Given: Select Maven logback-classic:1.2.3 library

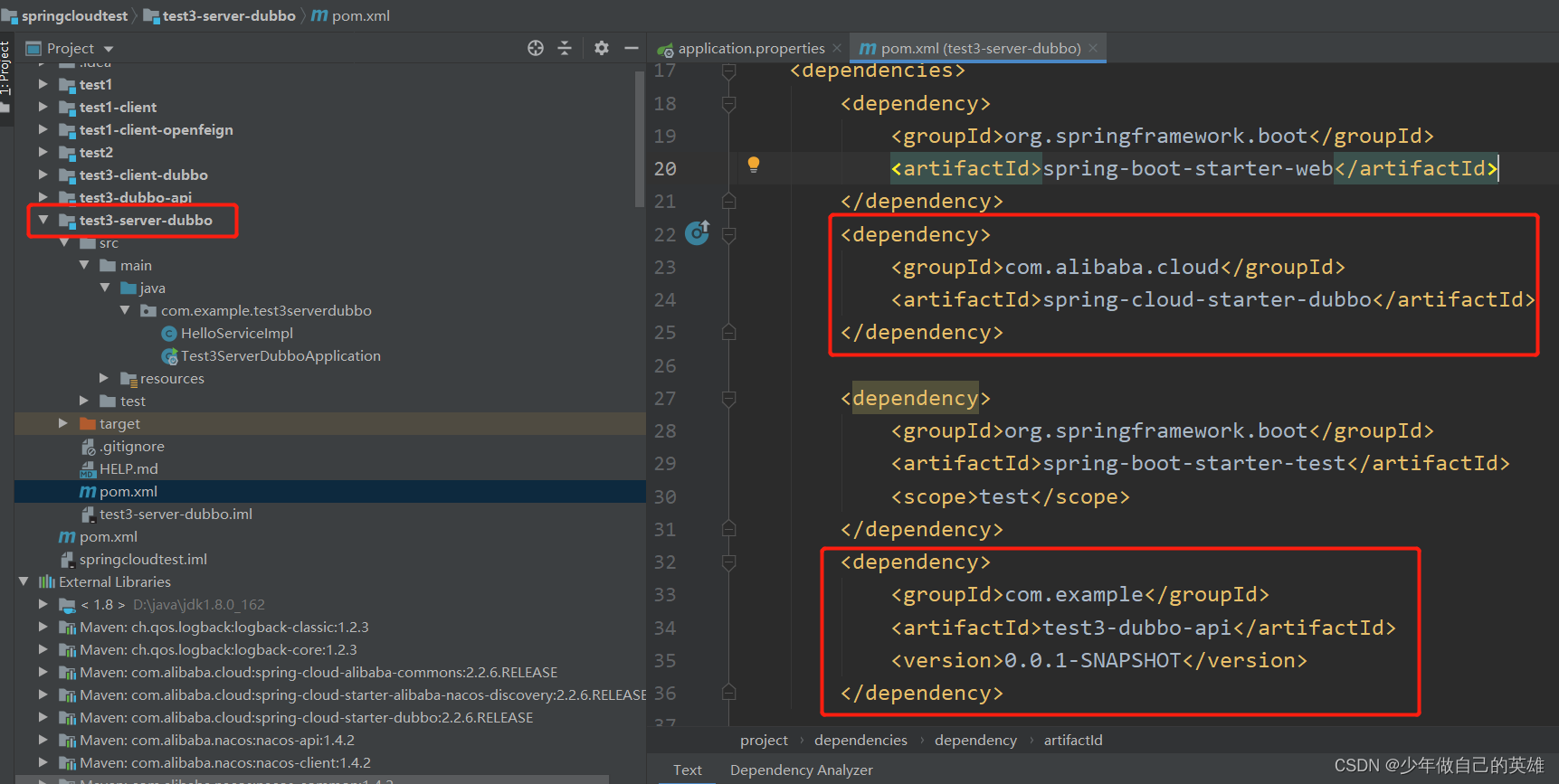Looking at the screenshot, I should pyautogui.click(x=223, y=627).
